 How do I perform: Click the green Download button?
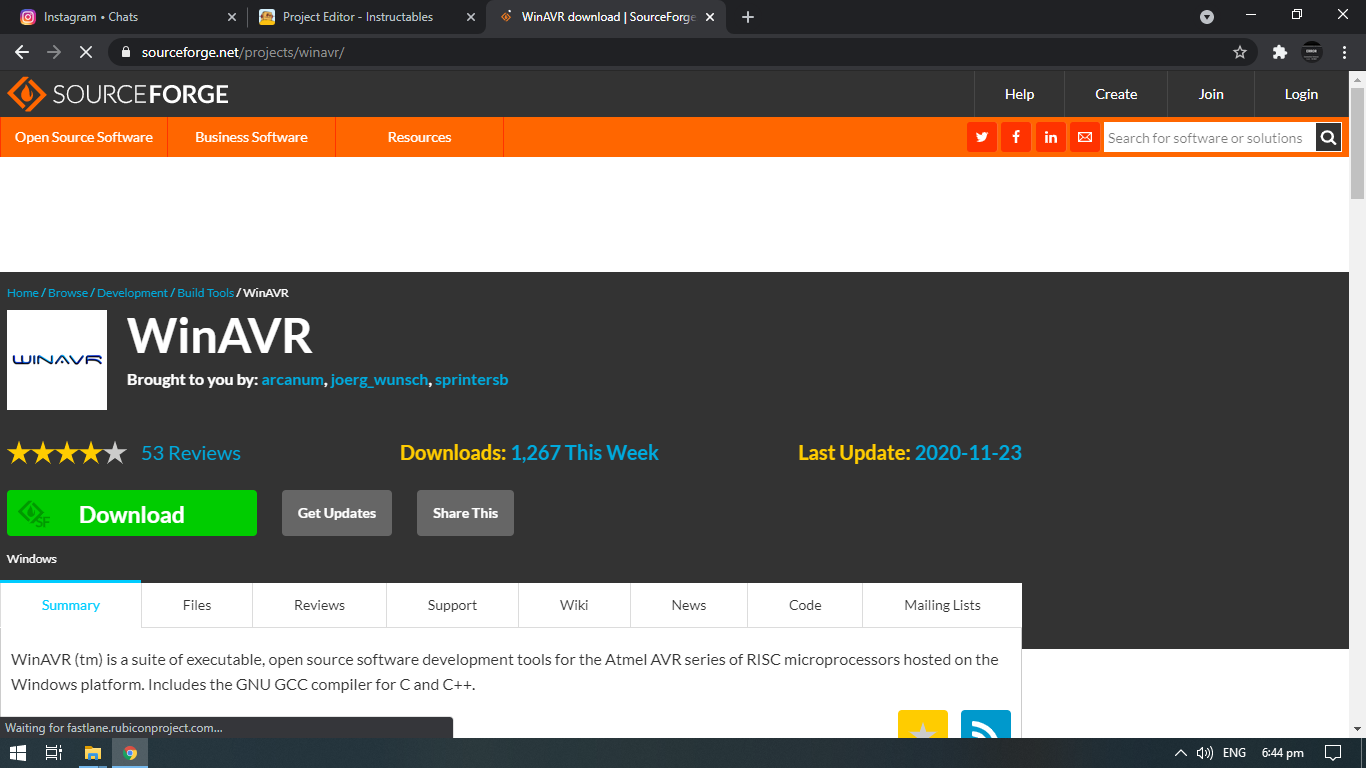click(132, 513)
